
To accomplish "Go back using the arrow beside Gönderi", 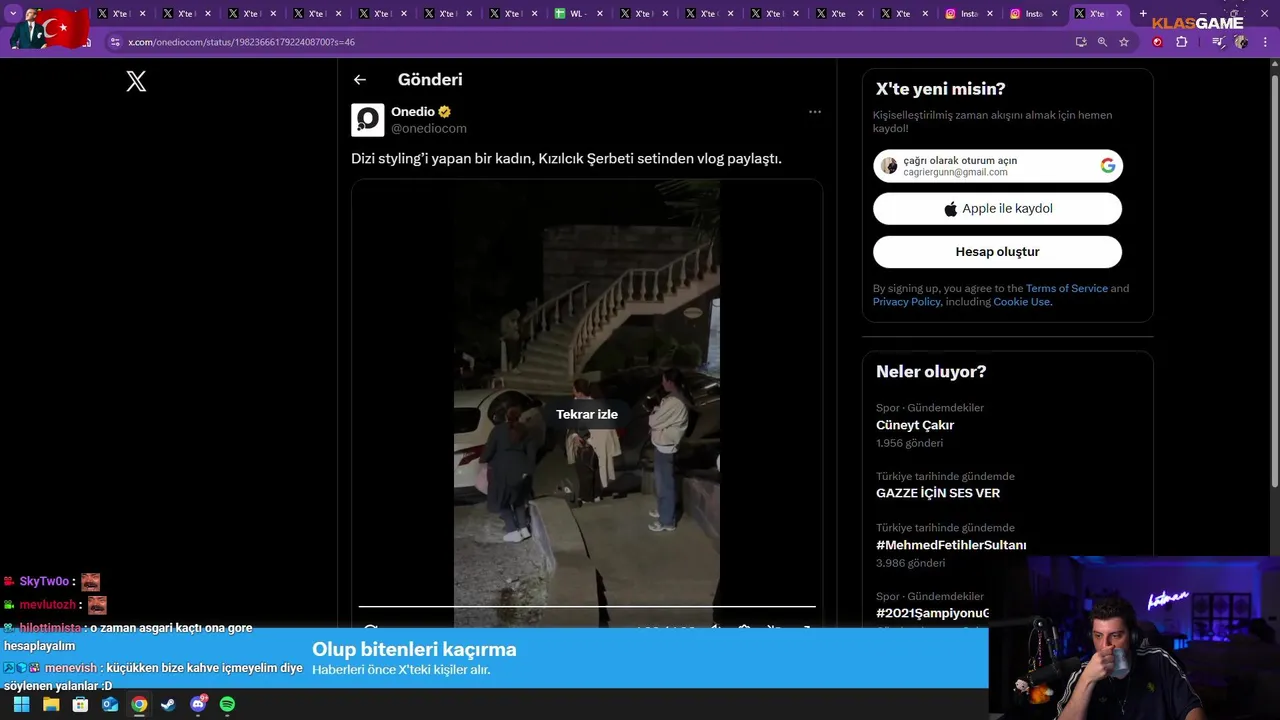I will (x=360, y=80).
